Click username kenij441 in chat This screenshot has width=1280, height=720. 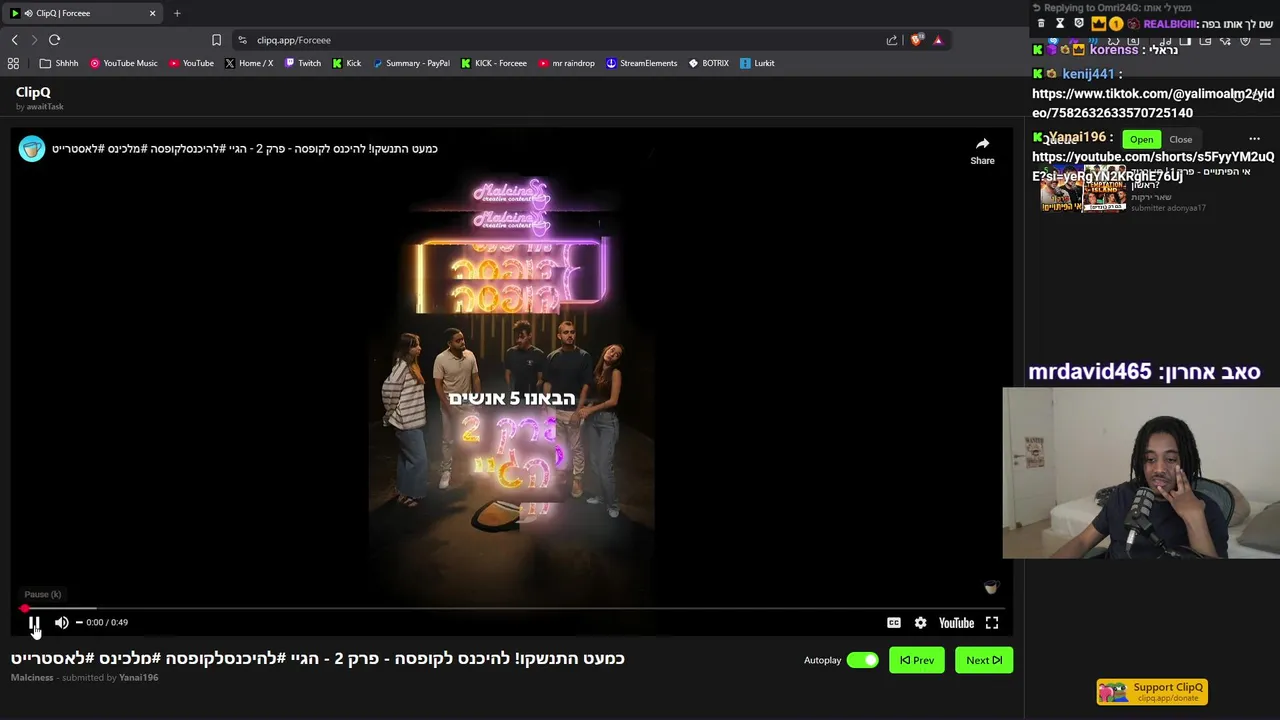pos(1088,74)
